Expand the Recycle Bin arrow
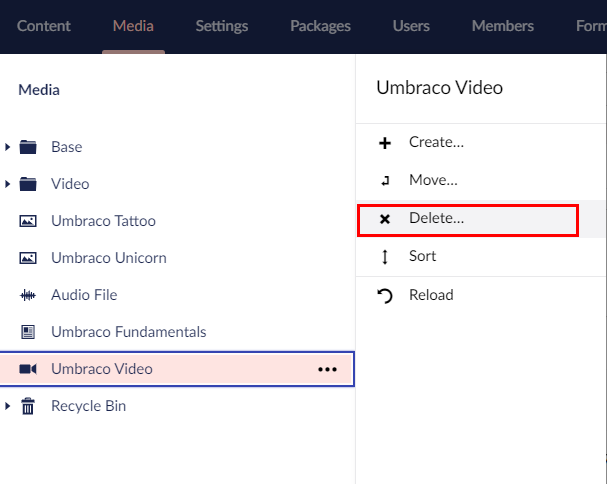 click(7, 406)
